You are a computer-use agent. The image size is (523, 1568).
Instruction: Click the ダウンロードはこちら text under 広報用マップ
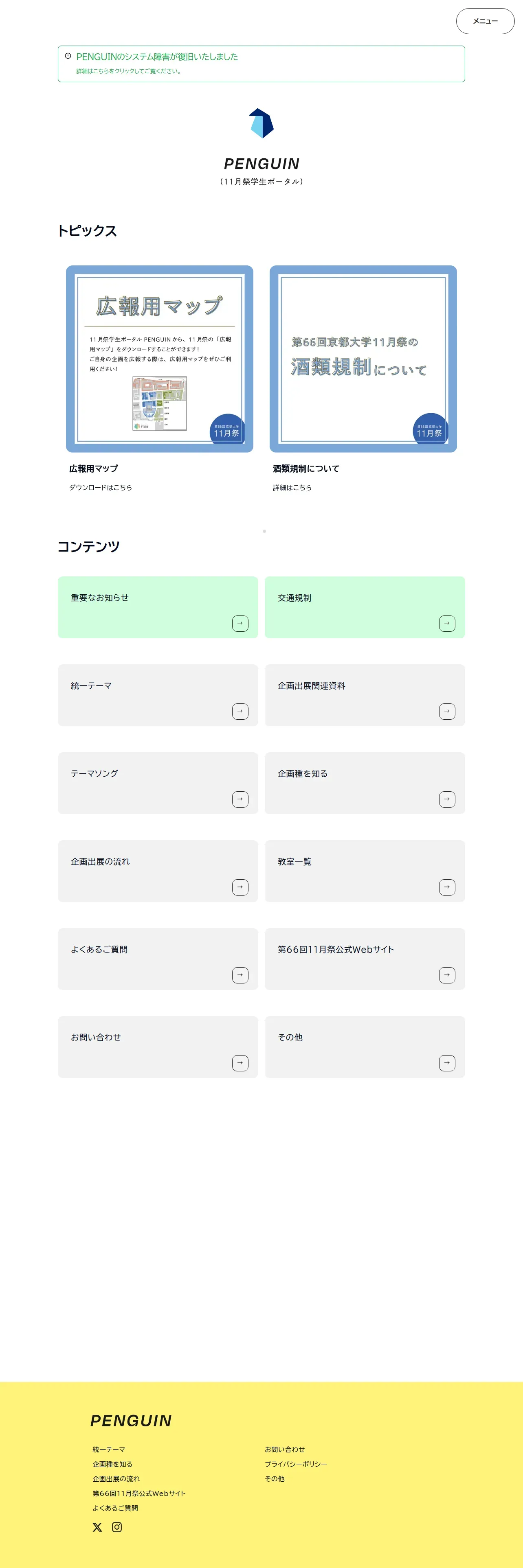[x=101, y=488]
